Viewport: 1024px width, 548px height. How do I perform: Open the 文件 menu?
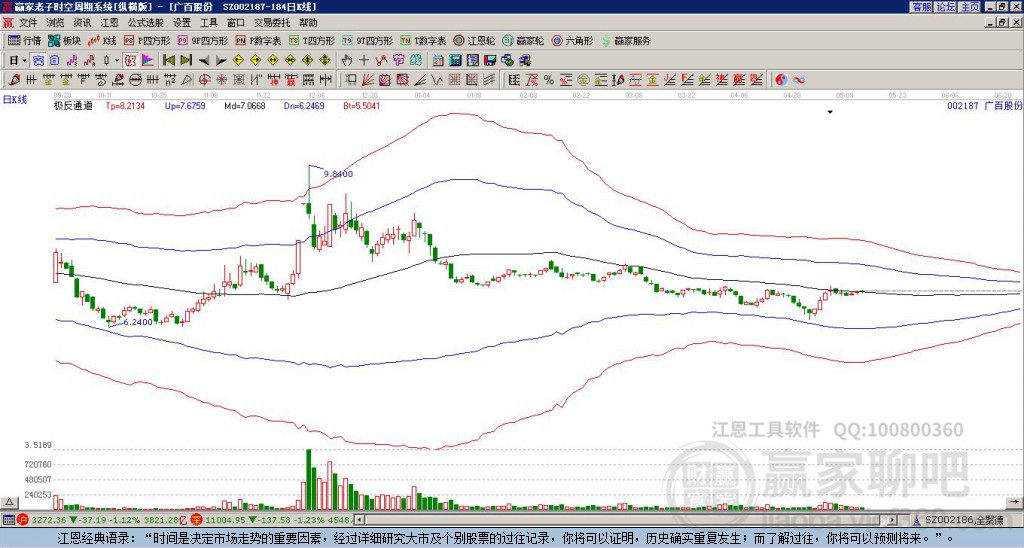[x=28, y=23]
